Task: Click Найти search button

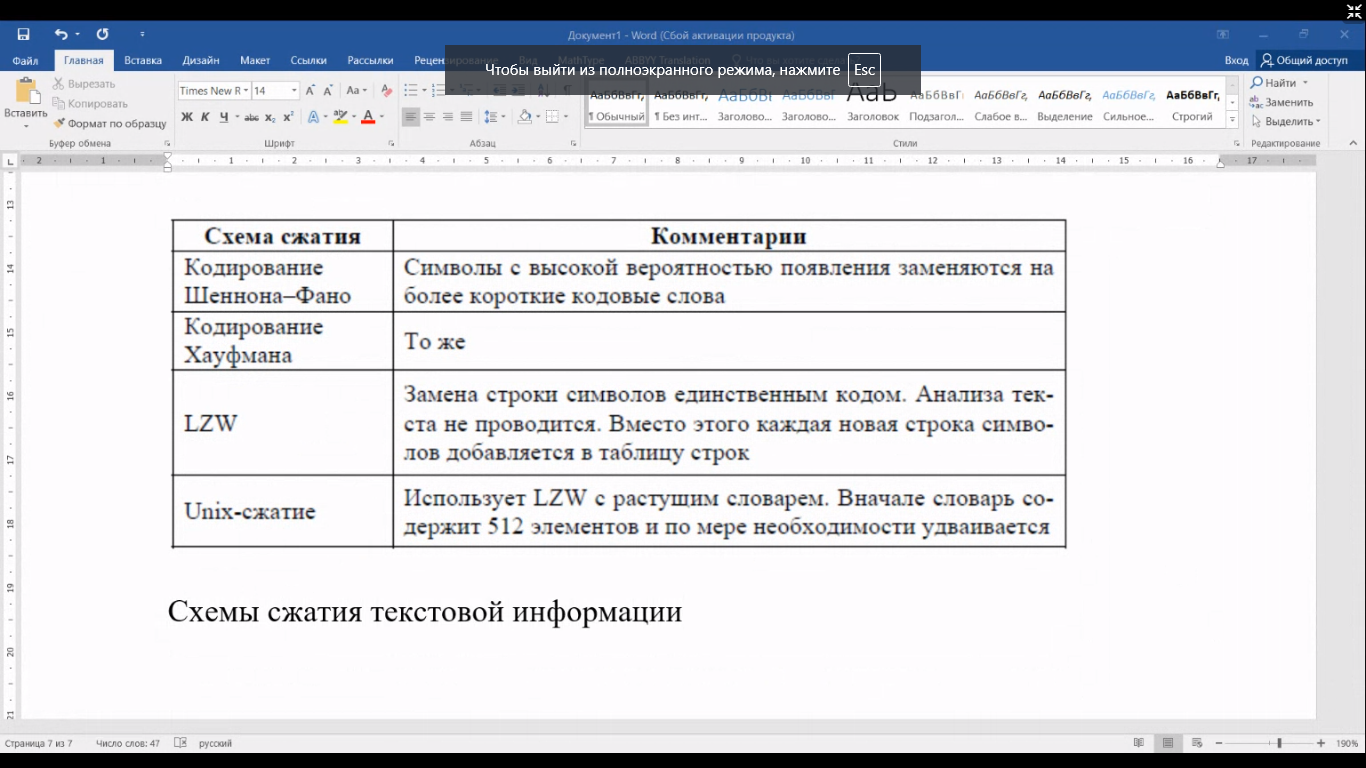Action: (x=1273, y=83)
